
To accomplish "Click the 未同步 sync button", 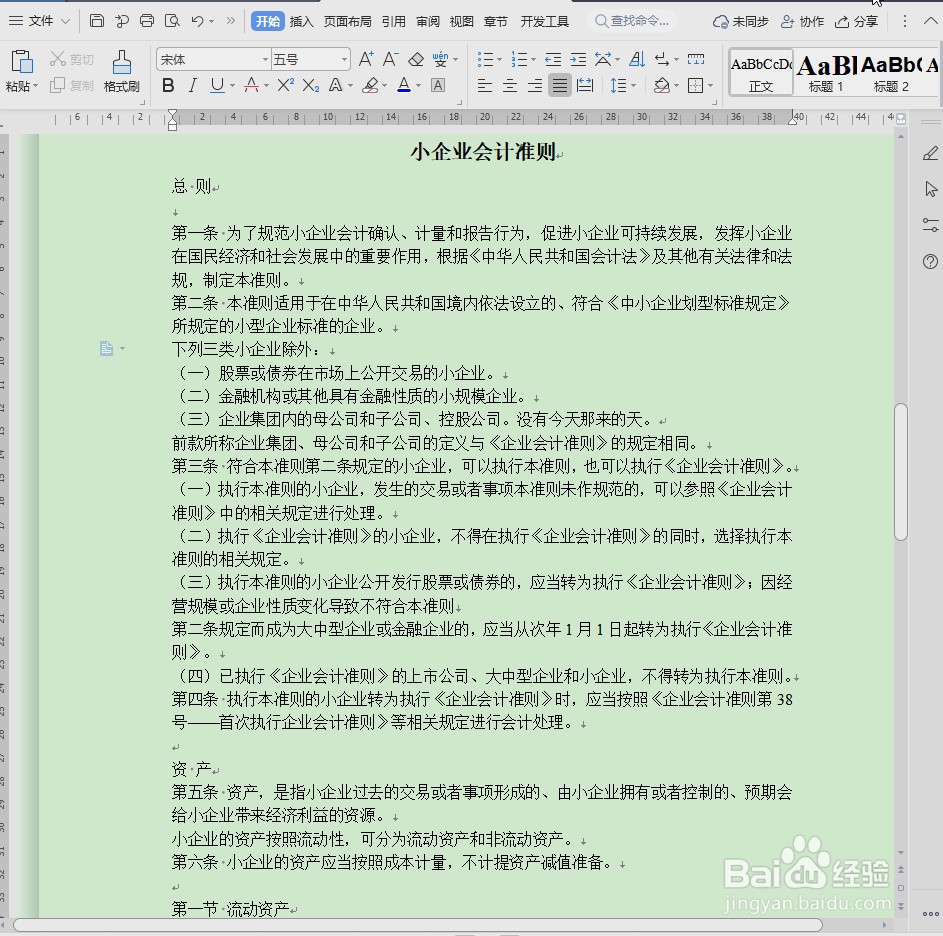I will point(740,22).
